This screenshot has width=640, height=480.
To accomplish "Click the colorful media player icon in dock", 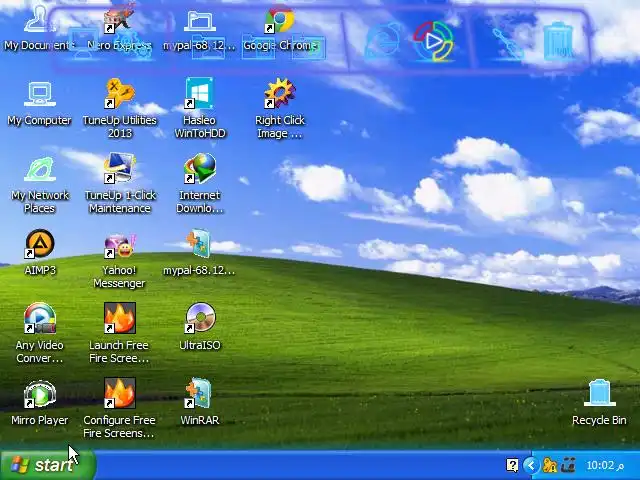I will point(433,40).
